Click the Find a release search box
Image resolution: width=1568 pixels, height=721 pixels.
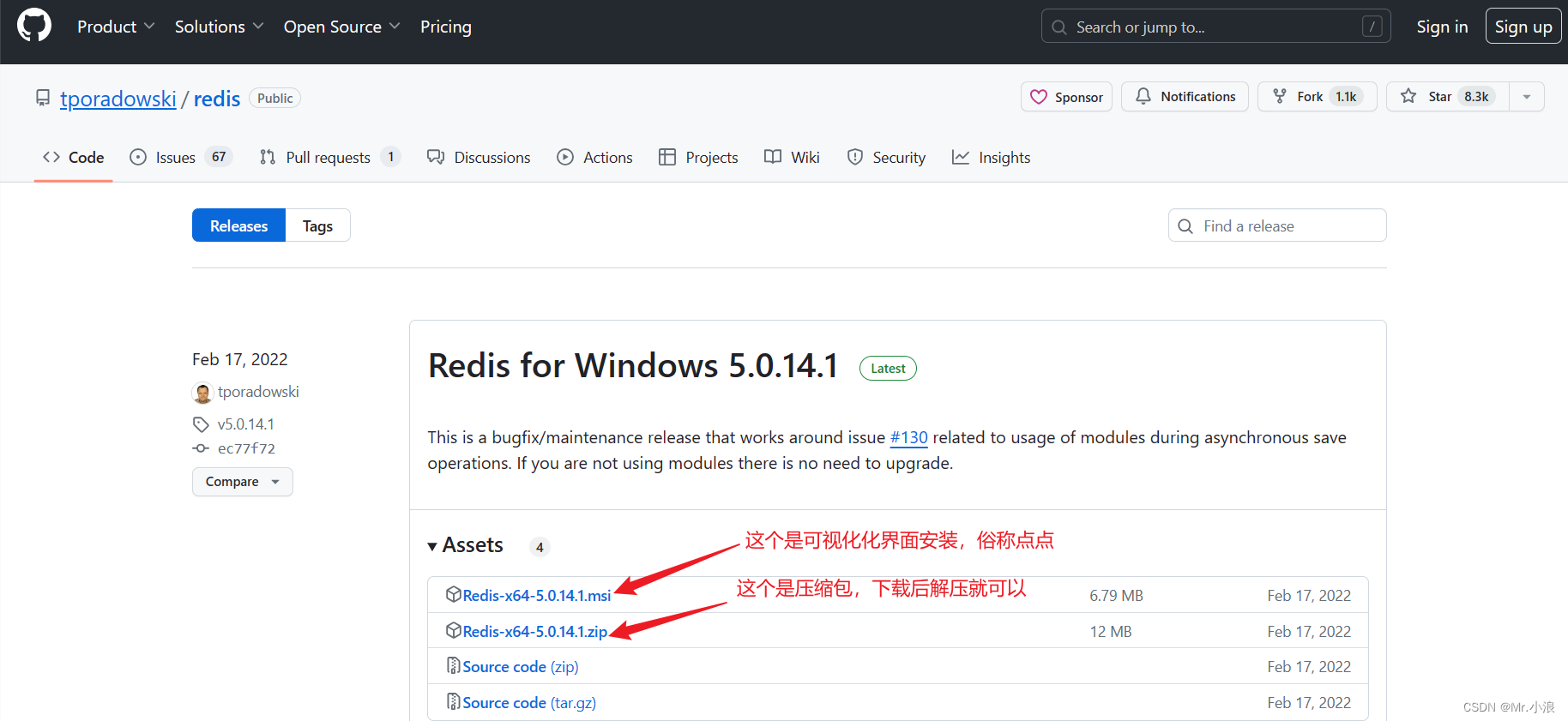1277,225
